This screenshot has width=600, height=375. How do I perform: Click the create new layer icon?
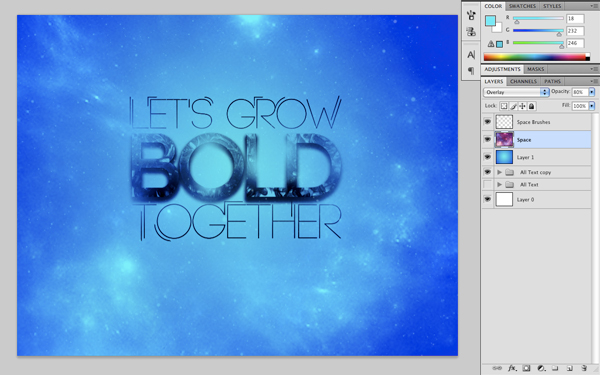click(x=569, y=368)
